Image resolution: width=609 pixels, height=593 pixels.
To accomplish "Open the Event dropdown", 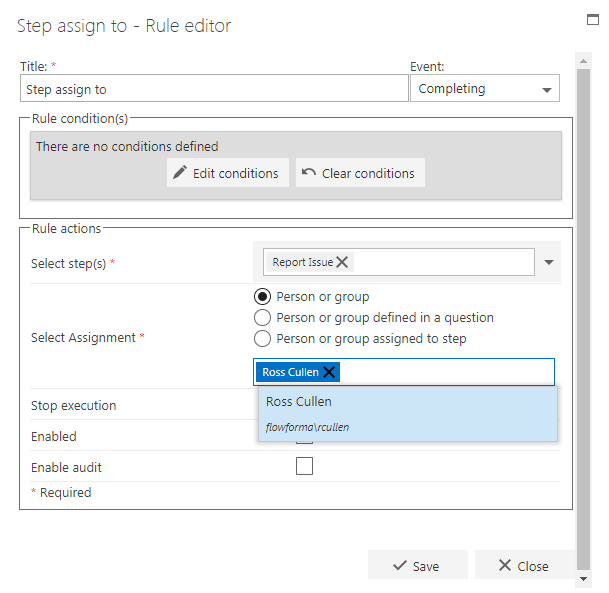I will coord(485,89).
